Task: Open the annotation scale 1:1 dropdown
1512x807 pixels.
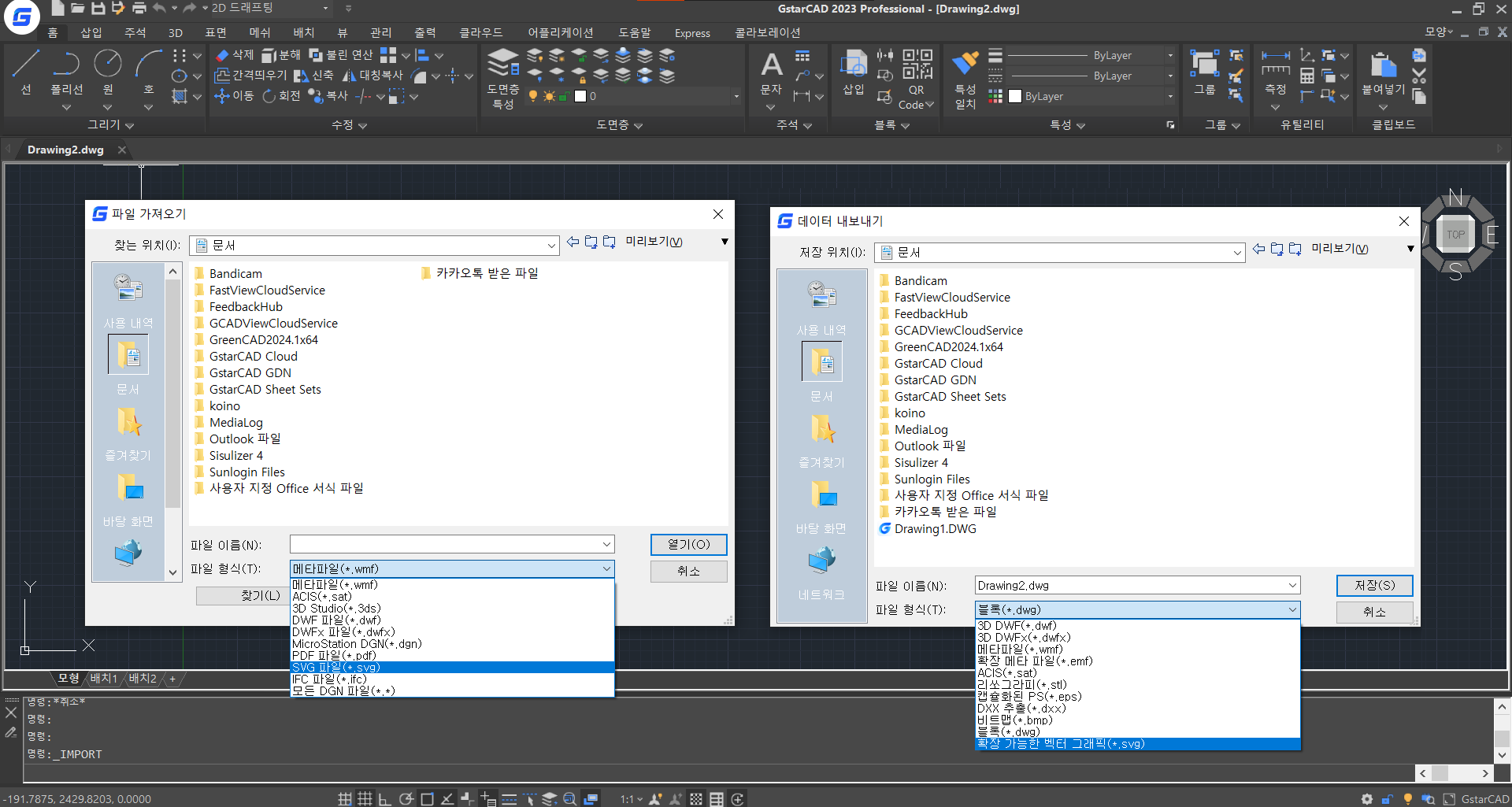Action: point(631,798)
